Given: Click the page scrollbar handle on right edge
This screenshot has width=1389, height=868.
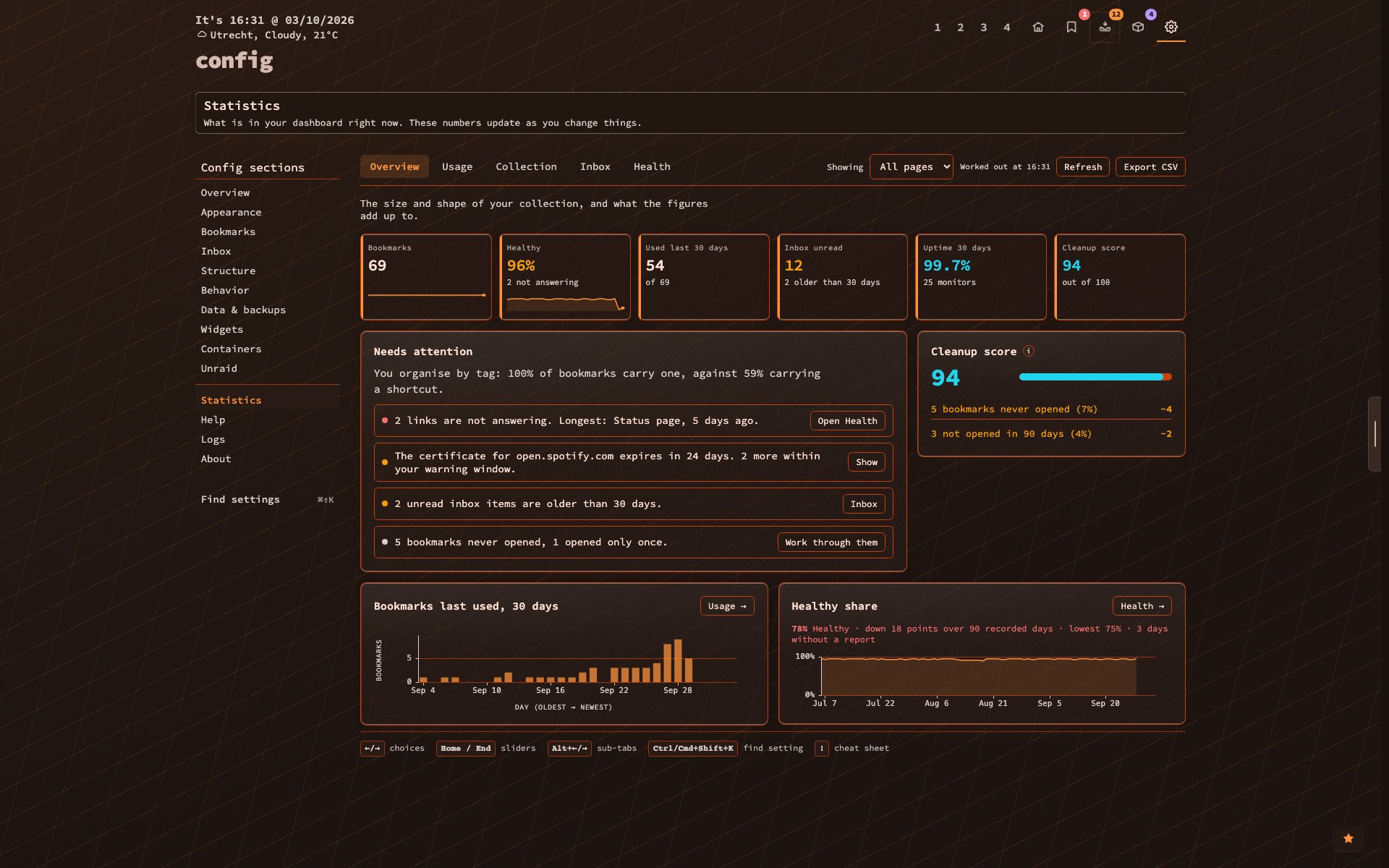Looking at the screenshot, I should 1375,434.
